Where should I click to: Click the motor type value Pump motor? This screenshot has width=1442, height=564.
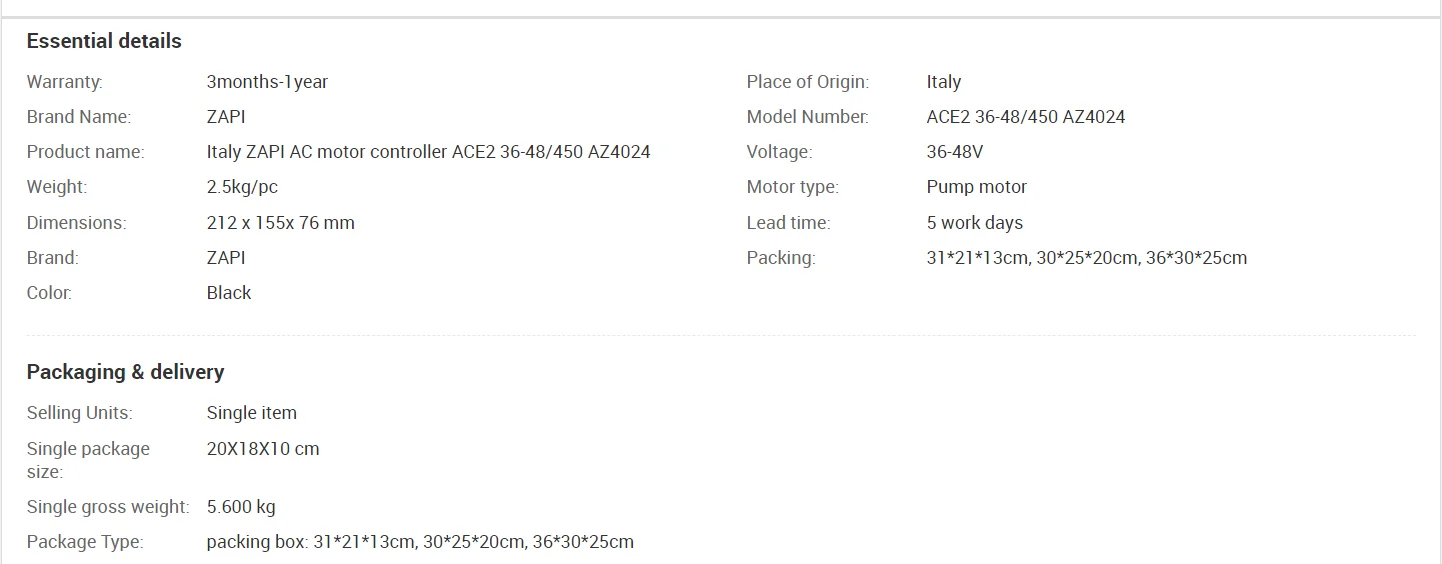pos(977,187)
